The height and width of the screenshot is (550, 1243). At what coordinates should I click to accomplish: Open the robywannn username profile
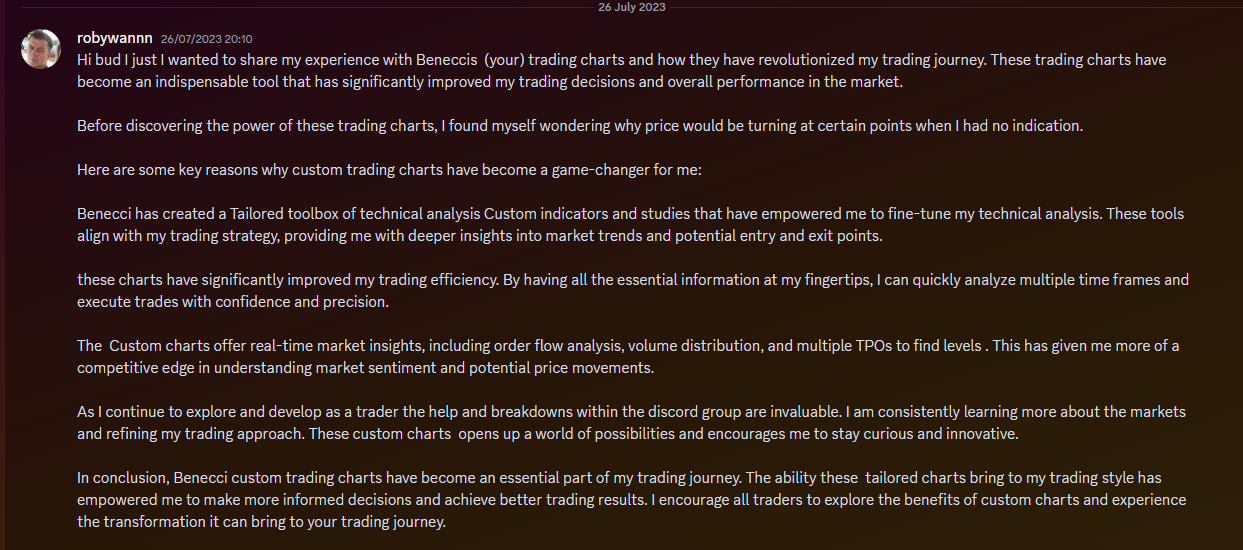(x=114, y=38)
